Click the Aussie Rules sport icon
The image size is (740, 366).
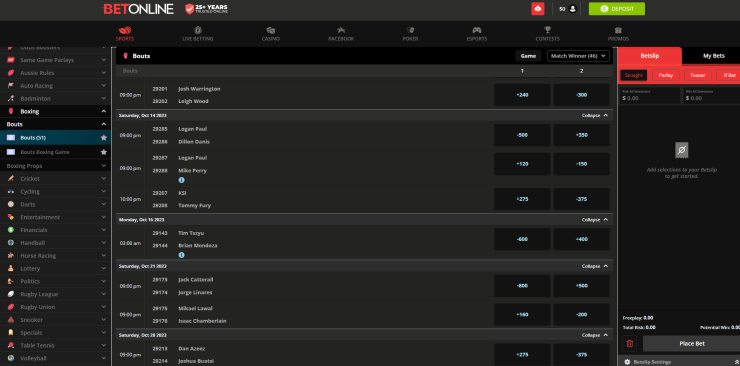click(10, 73)
